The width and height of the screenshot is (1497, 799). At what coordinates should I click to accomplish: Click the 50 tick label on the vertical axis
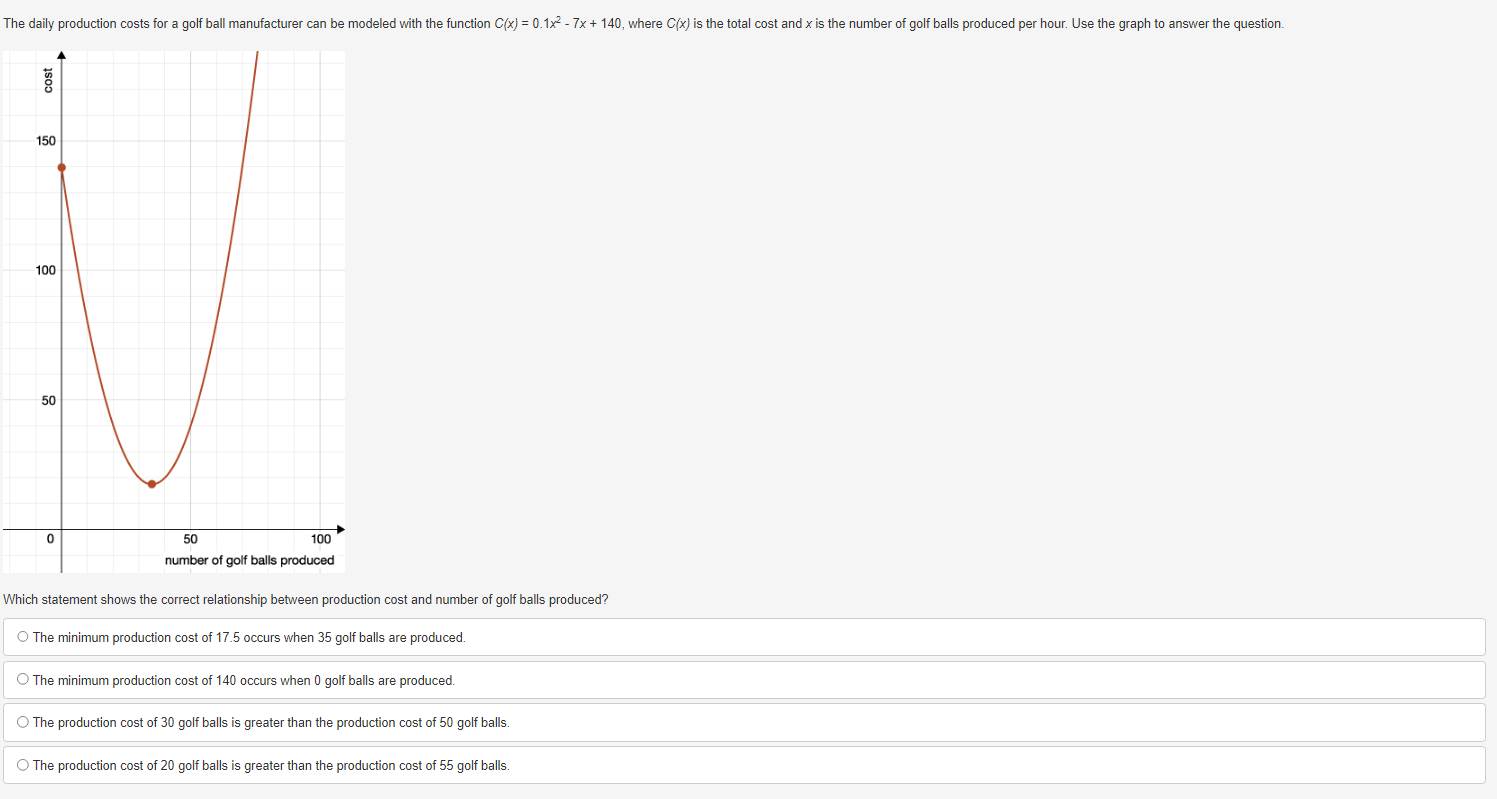tap(47, 400)
